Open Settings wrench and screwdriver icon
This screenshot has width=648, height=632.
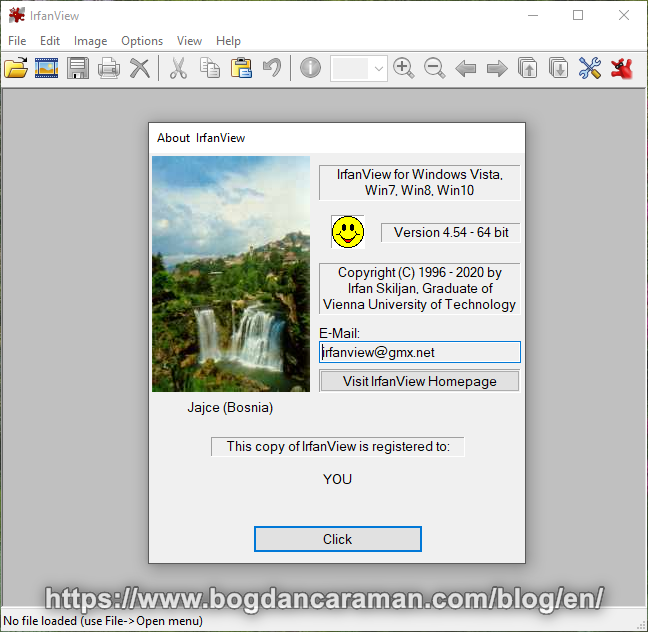pos(590,68)
